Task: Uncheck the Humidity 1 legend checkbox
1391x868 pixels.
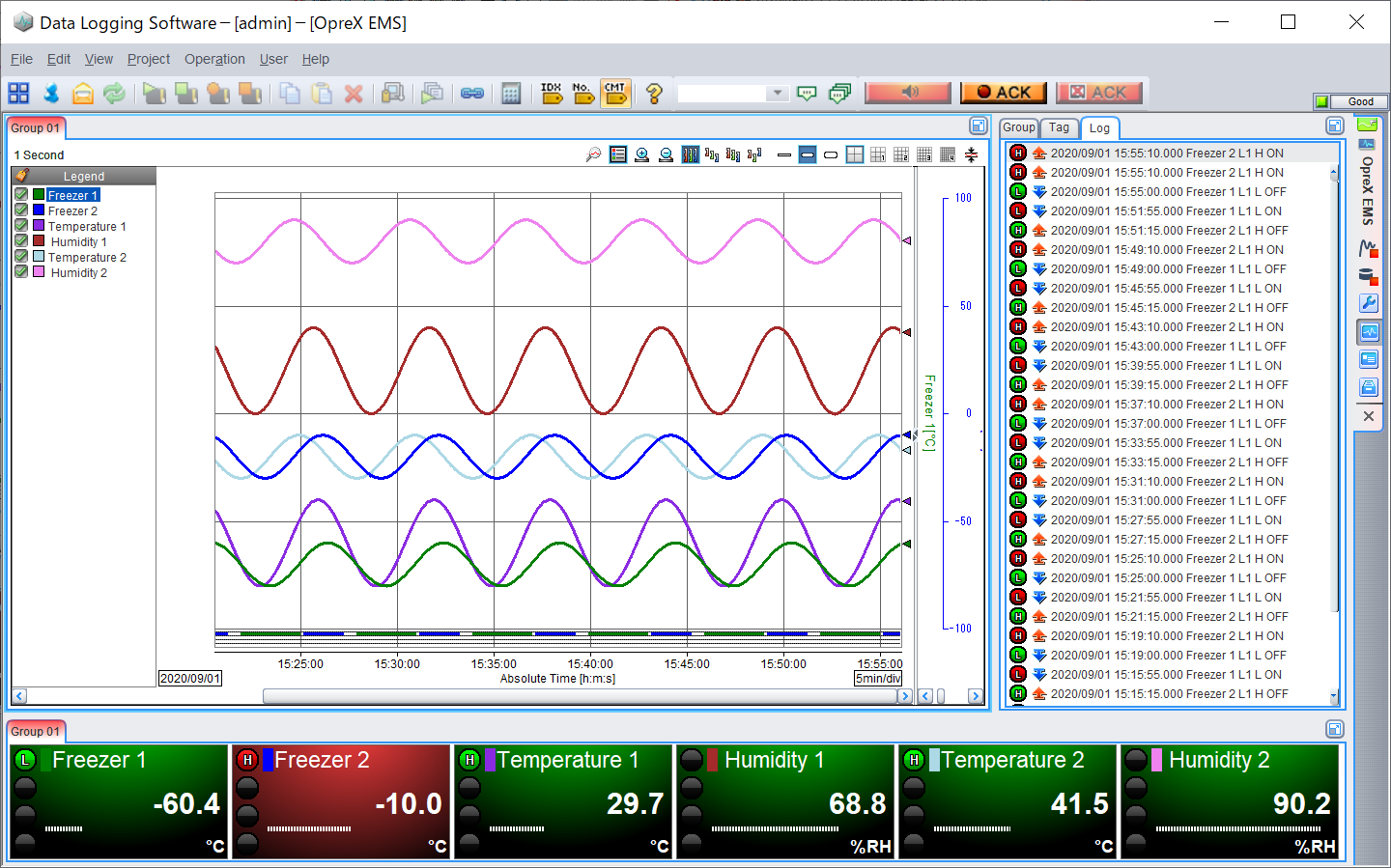Action: pos(21,241)
